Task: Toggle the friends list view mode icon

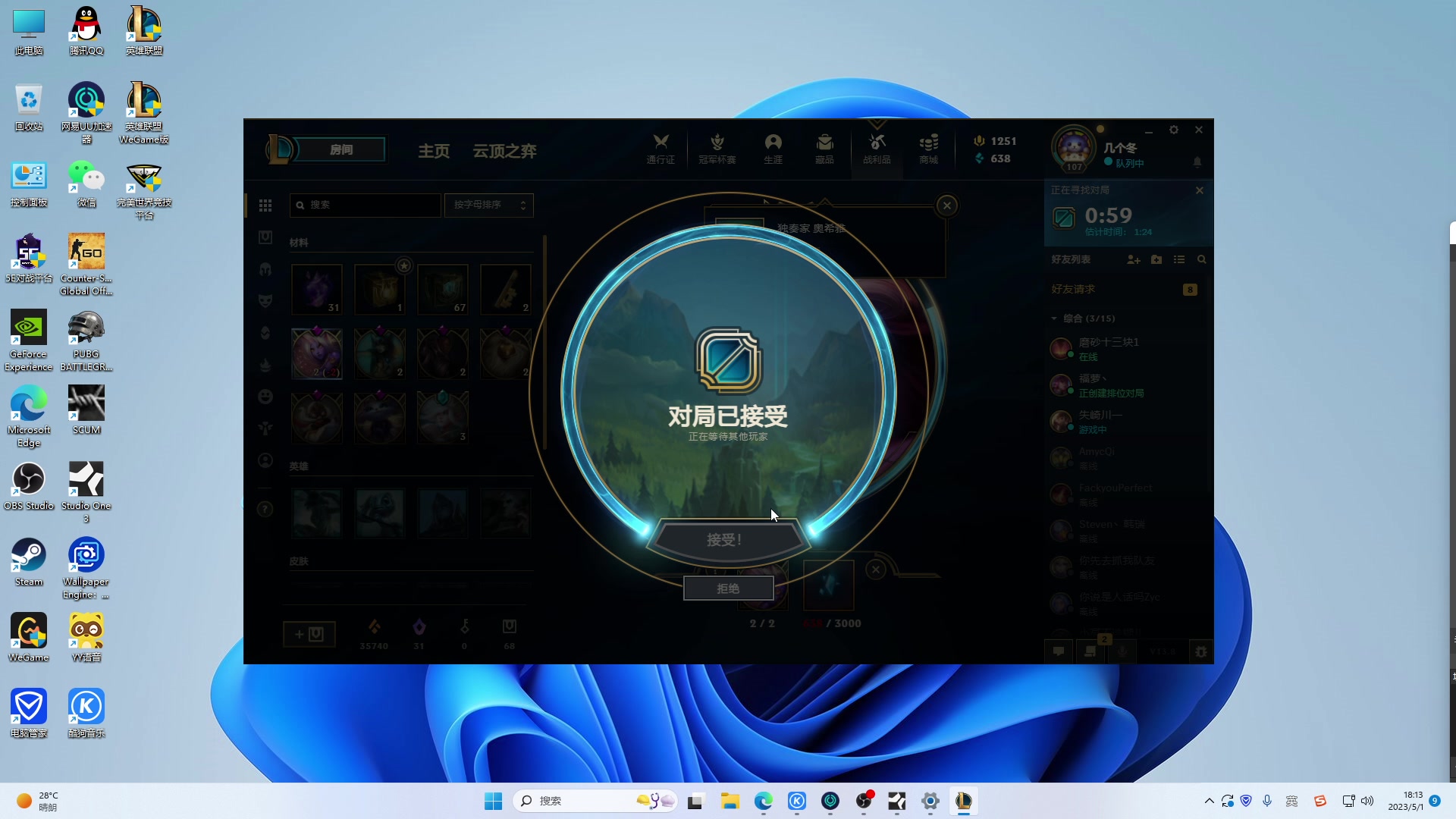Action: [1178, 259]
